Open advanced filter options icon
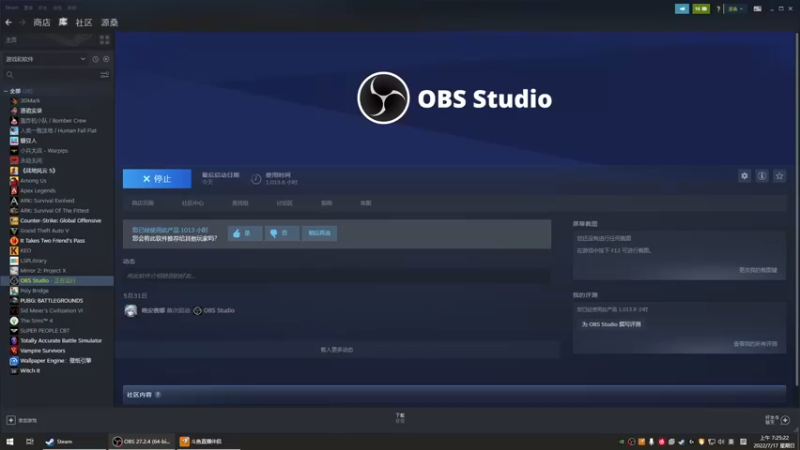Viewport: 800px width, 450px height. (x=105, y=75)
